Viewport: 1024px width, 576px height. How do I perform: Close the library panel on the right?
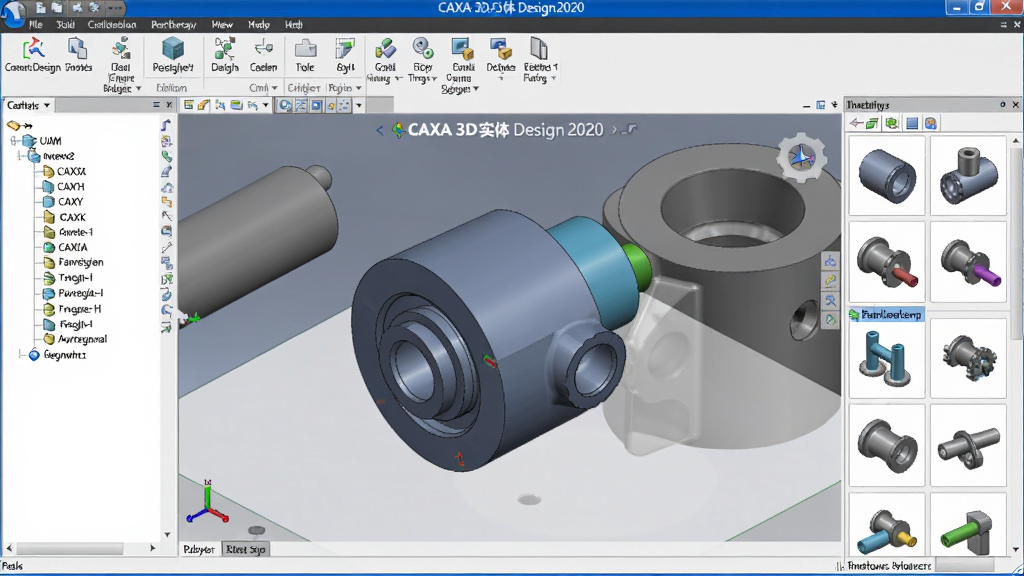[x=1016, y=104]
